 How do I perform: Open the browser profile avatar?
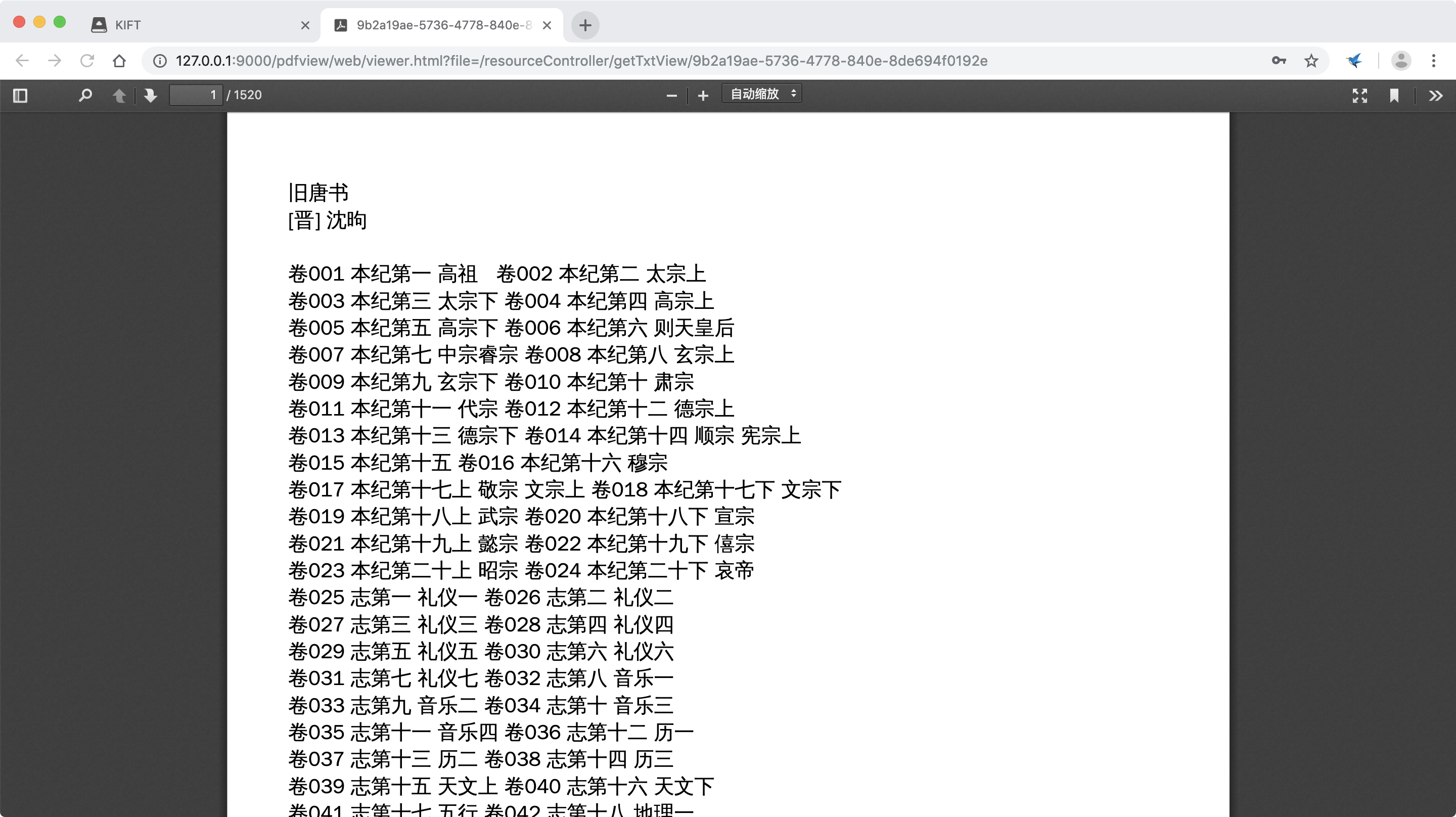1400,61
